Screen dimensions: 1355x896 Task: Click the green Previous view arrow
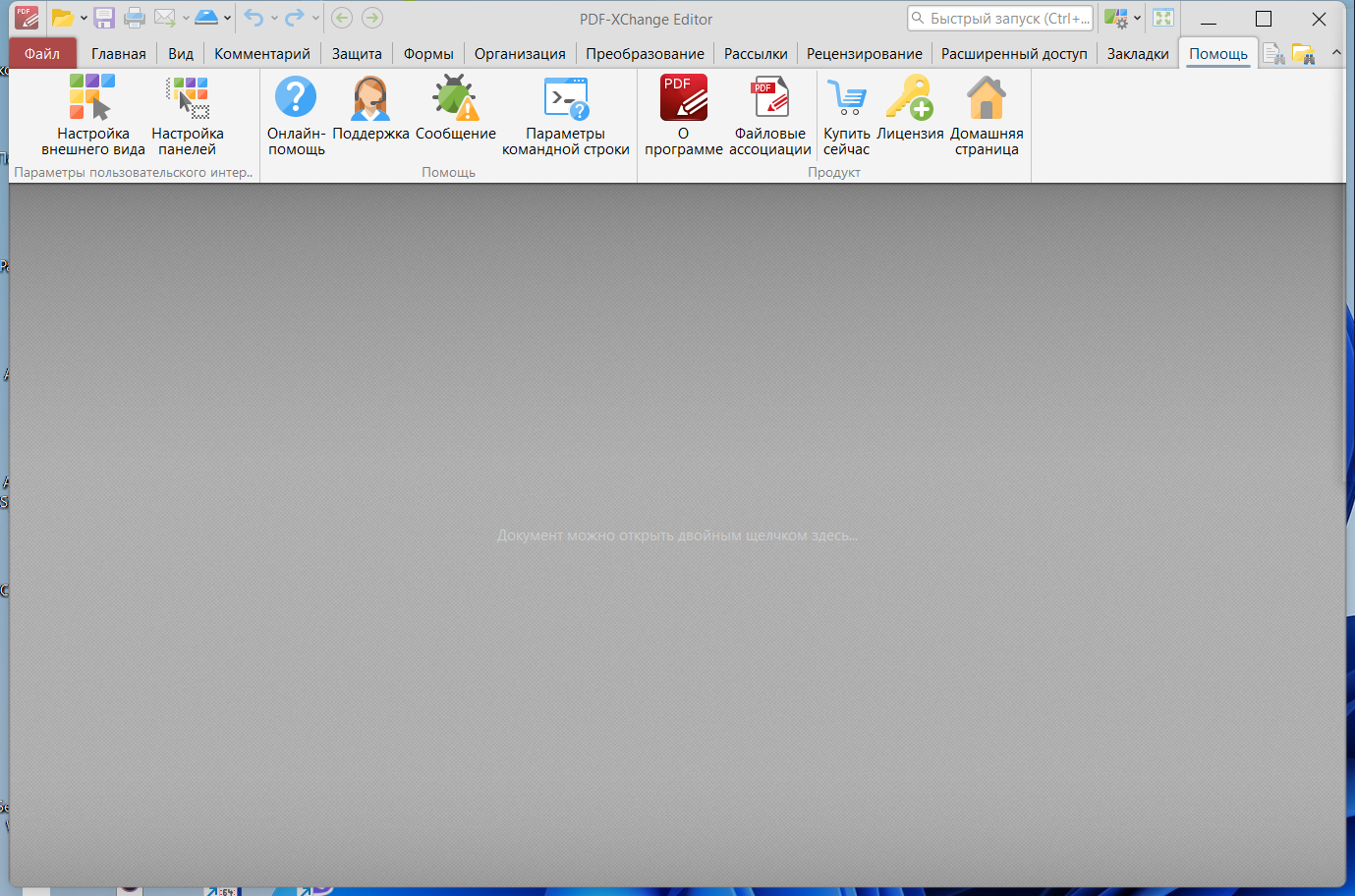342,18
